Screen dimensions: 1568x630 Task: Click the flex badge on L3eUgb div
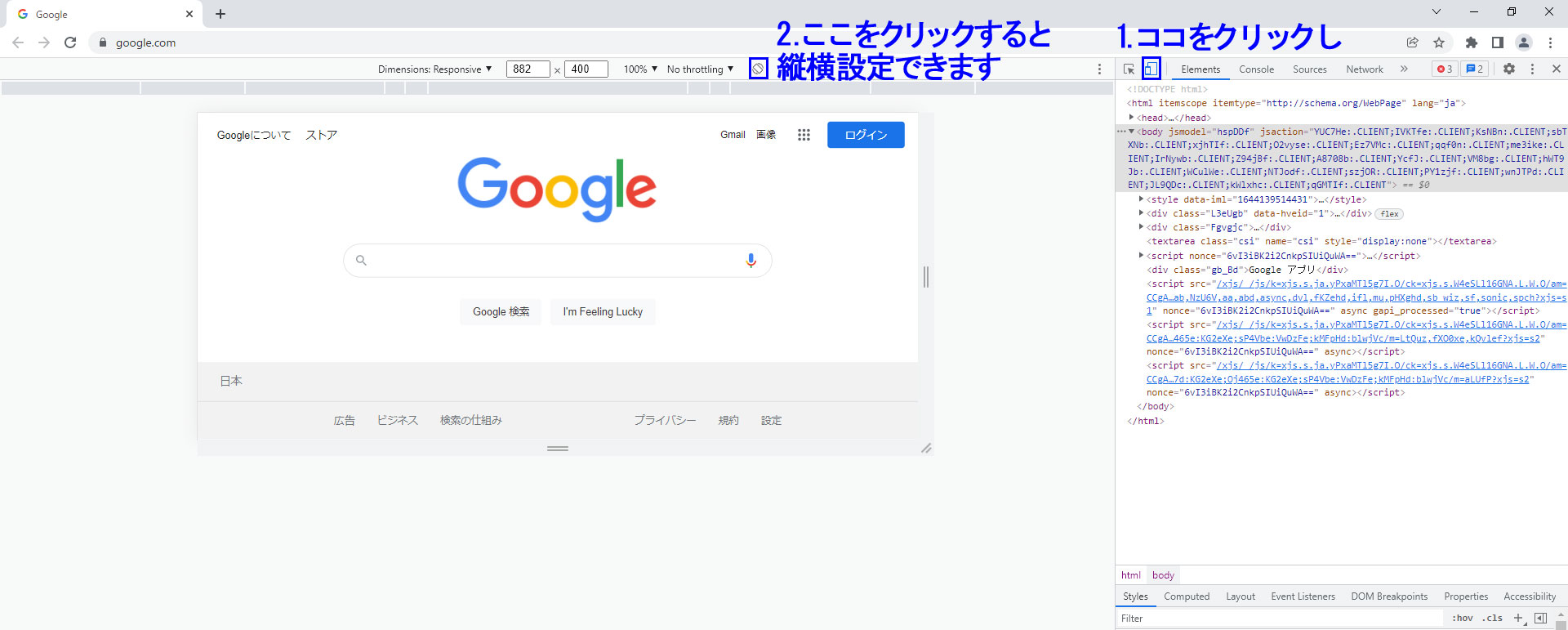click(1389, 214)
